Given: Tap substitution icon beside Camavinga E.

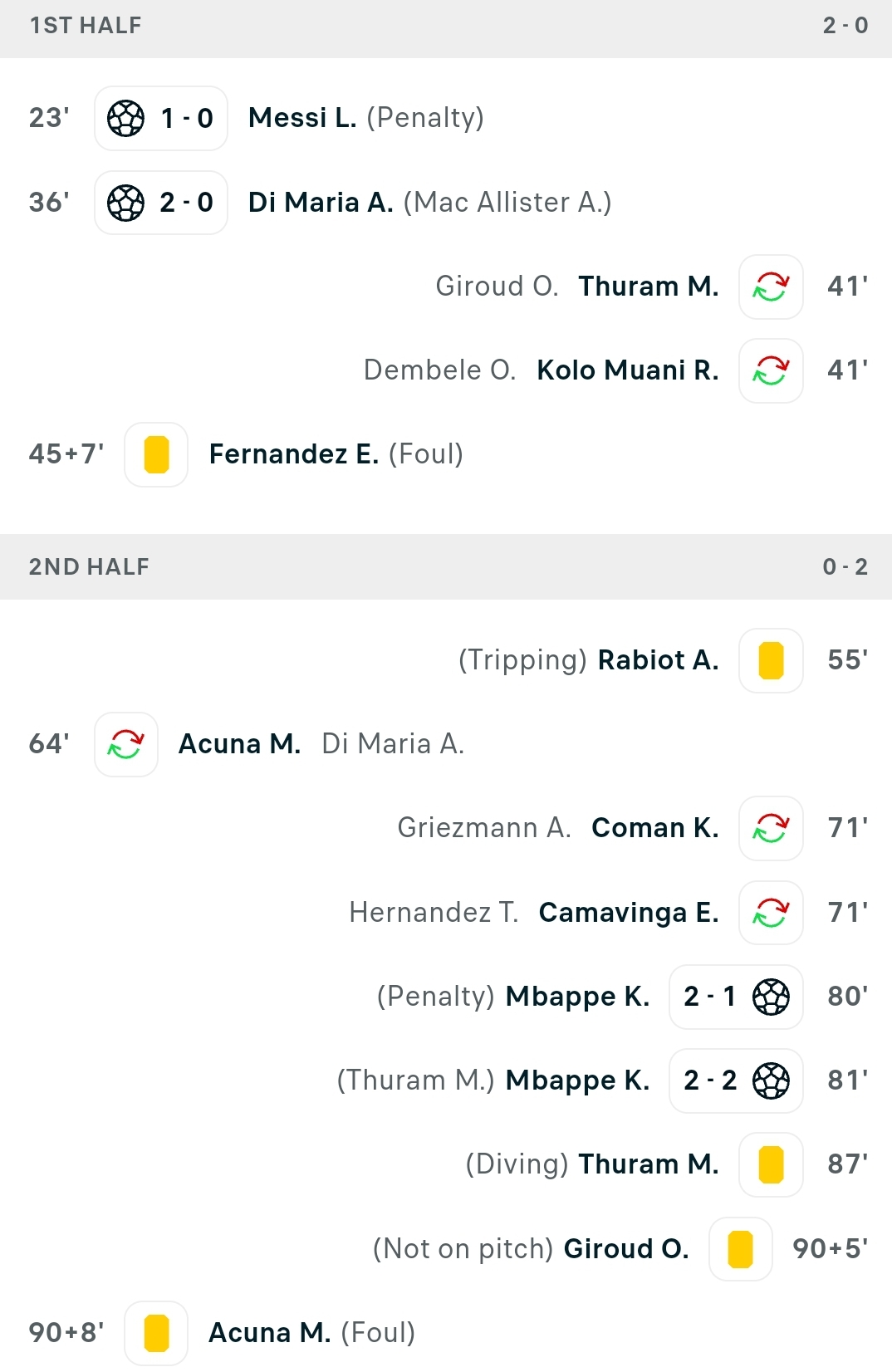Looking at the screenshot, I should pos(771,913).
